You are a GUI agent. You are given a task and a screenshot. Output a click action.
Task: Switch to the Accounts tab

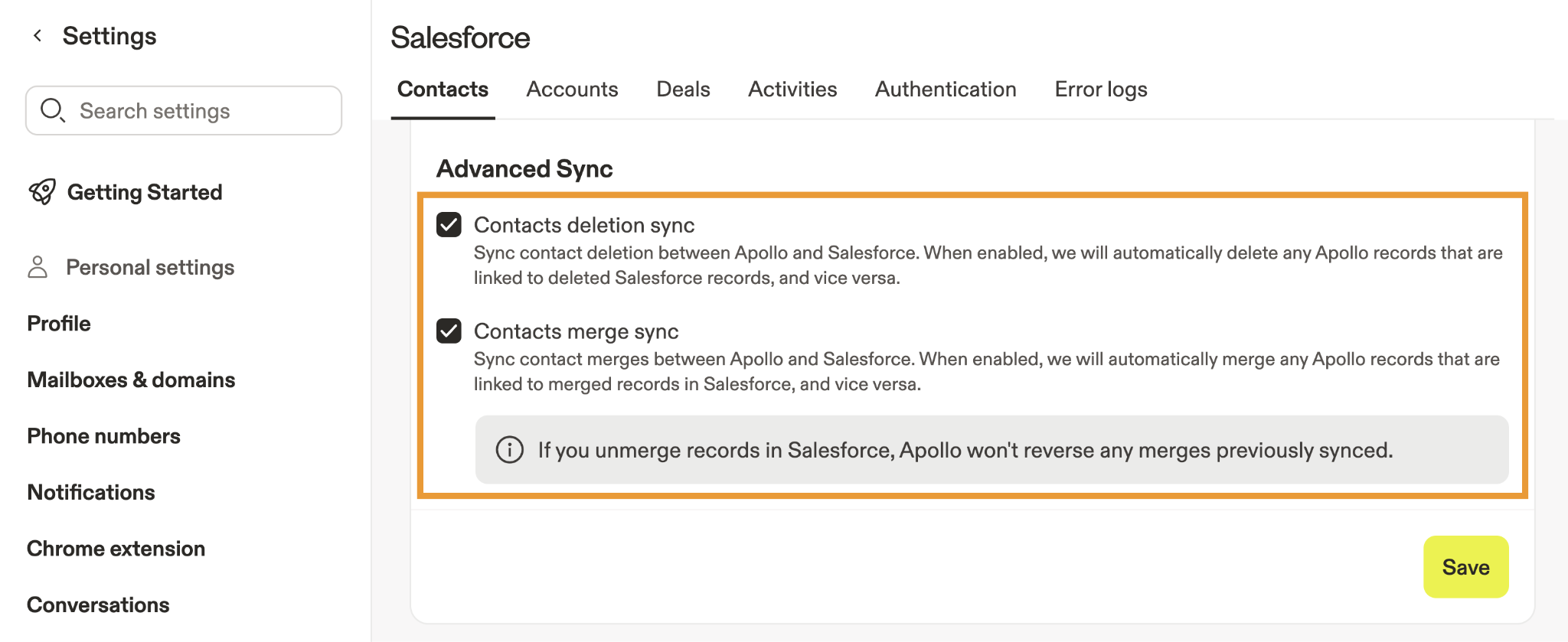pos(572,90)
